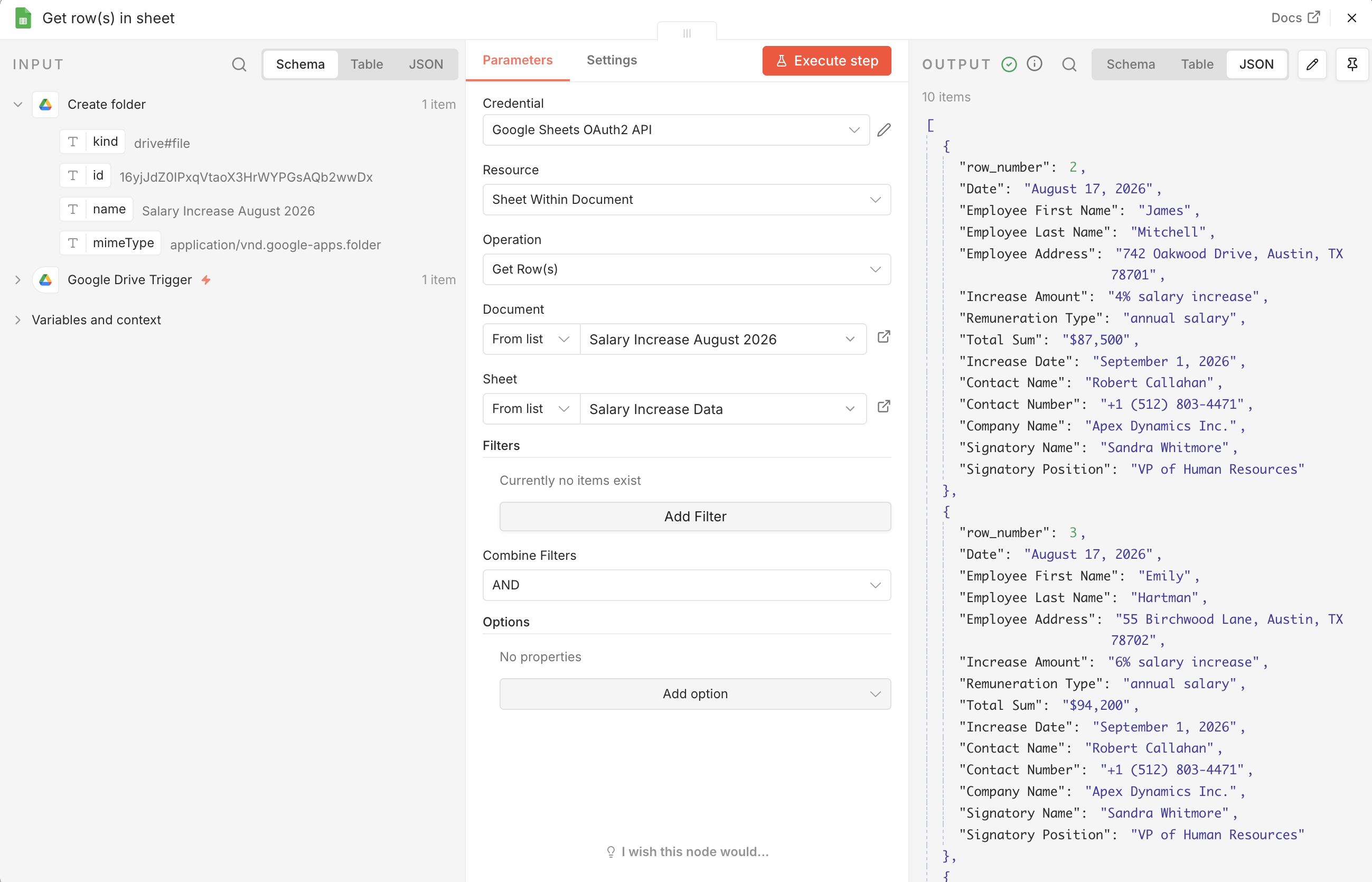Image resolution: width=1372 pixels, height=882 pixels.
Task: Open the Add option dropdown
Action: [694, 693]
